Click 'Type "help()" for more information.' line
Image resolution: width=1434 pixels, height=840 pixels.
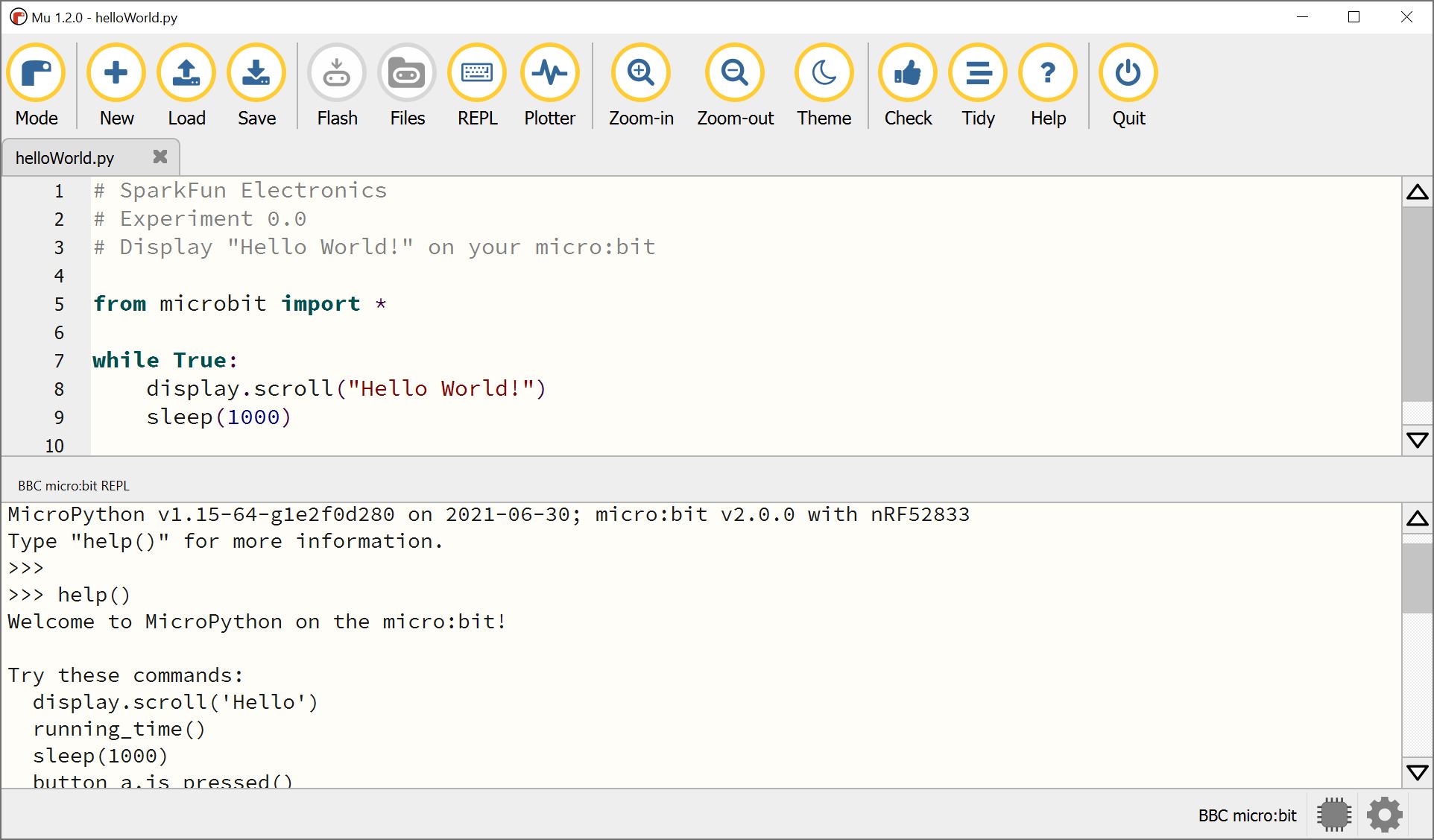(226, 541)
